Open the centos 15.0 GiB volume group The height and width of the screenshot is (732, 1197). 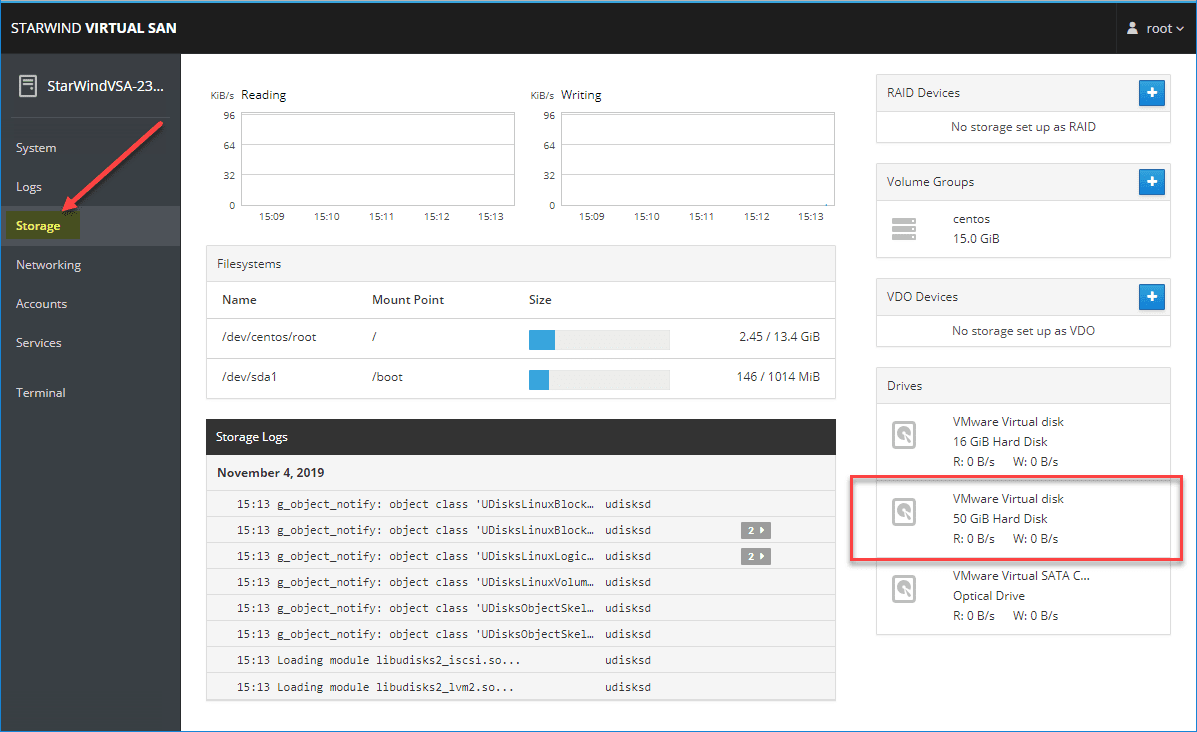(x=1023, y=229)
